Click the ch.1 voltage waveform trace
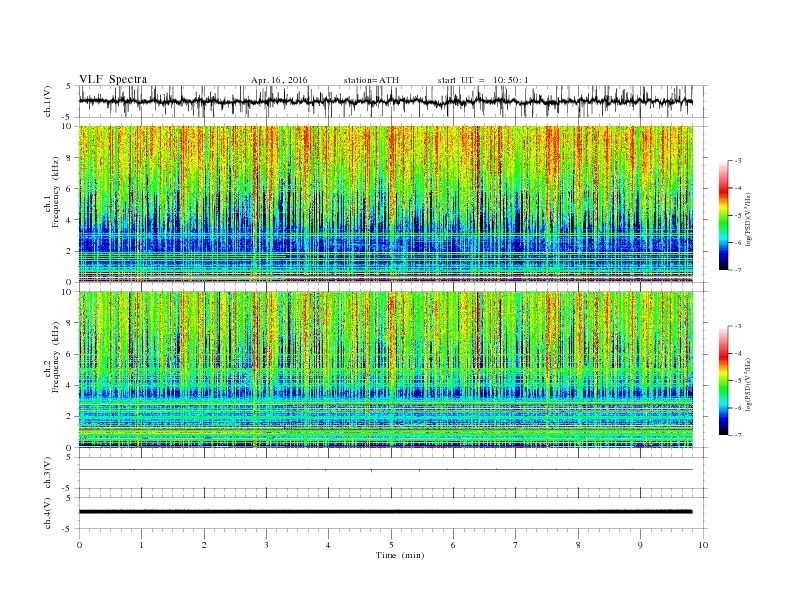 point(385,101)
